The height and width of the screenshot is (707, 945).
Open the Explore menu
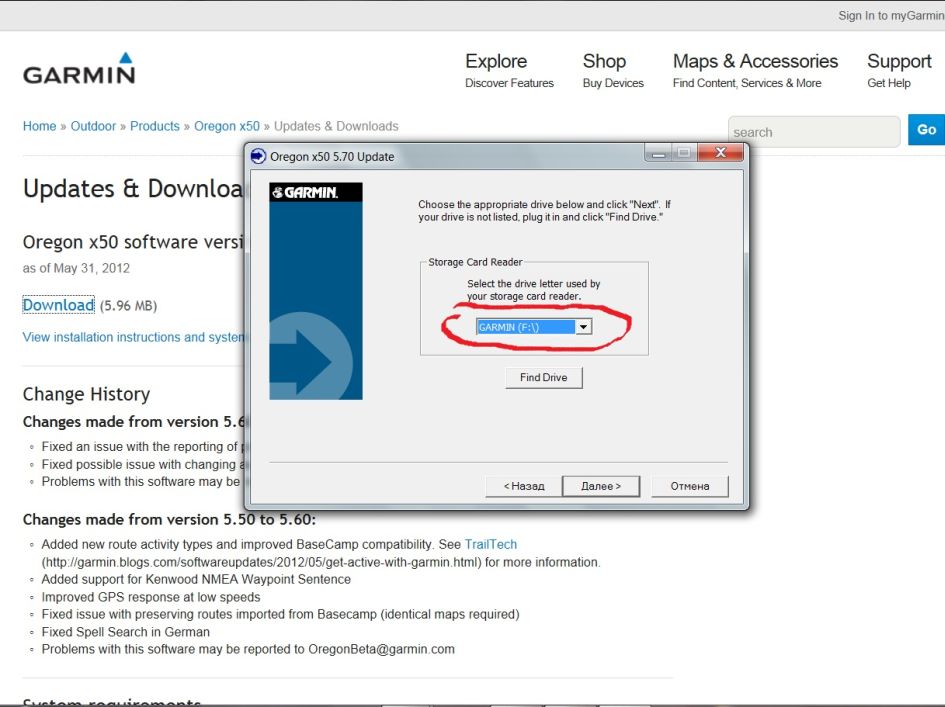[x=496, y=62]
